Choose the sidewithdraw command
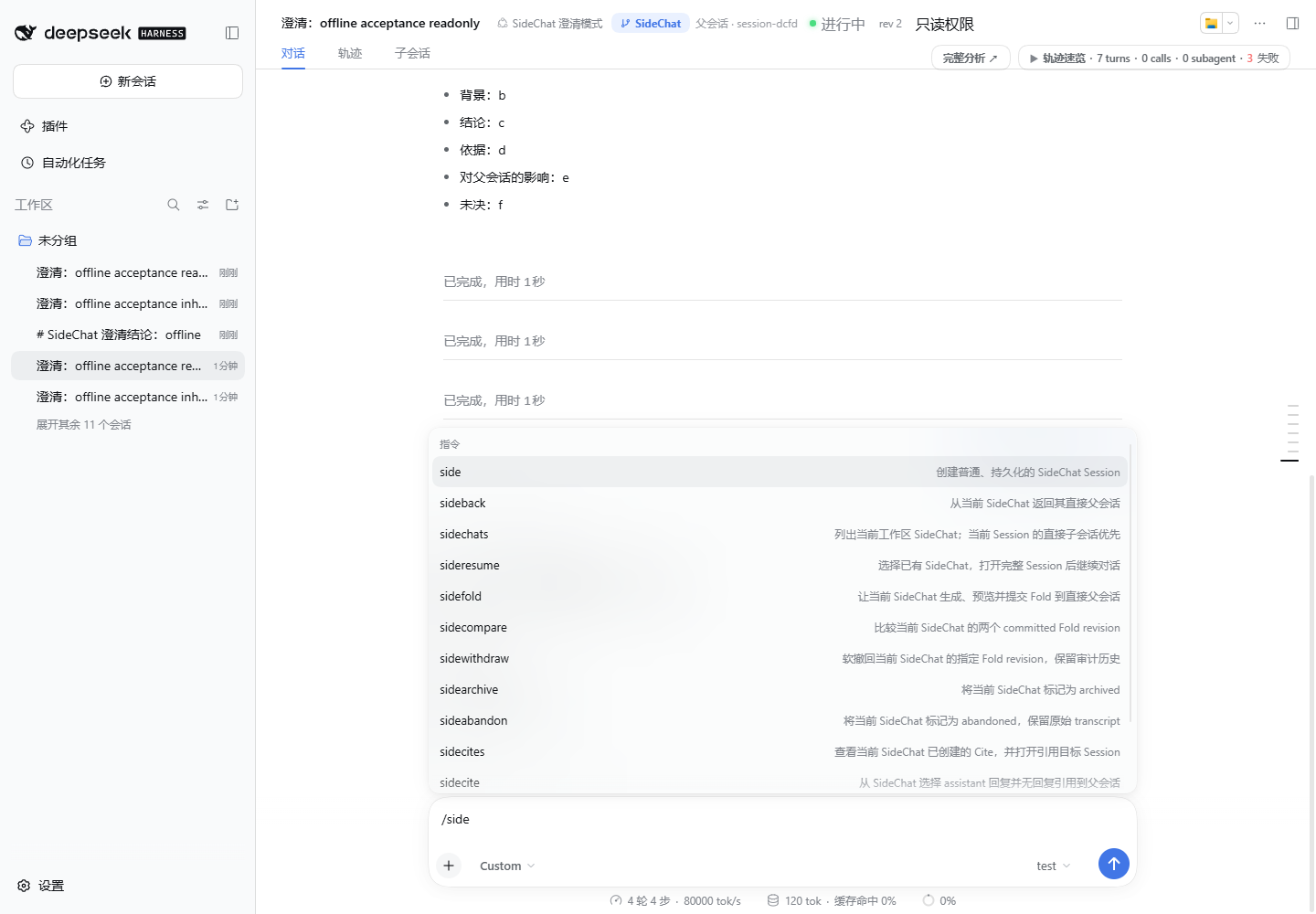Viewport: 1316px width, 914px height. [780, 659]
